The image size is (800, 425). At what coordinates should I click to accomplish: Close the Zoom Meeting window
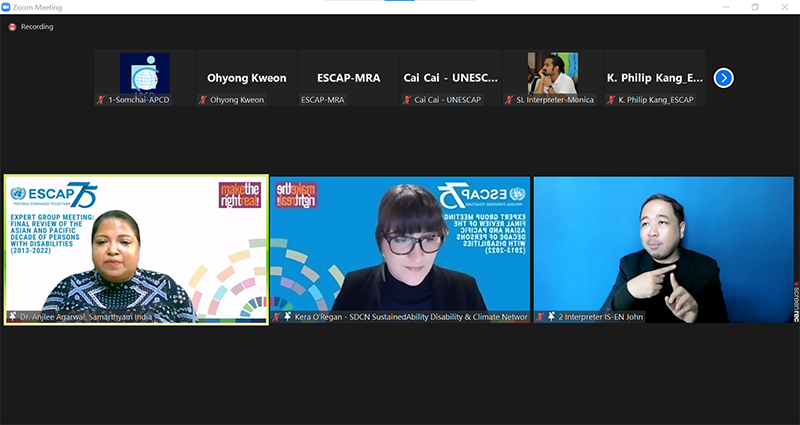click(785, 7)
